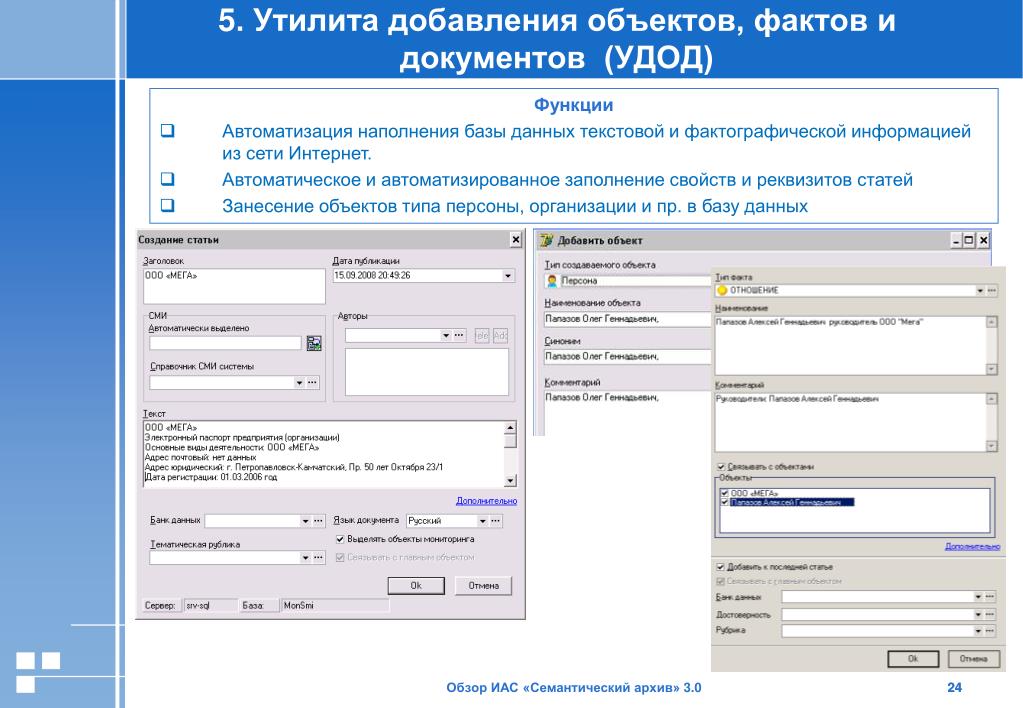Click the Комментарий field in Добавить объект
The image size is (1023, 708).
(628, 412)
